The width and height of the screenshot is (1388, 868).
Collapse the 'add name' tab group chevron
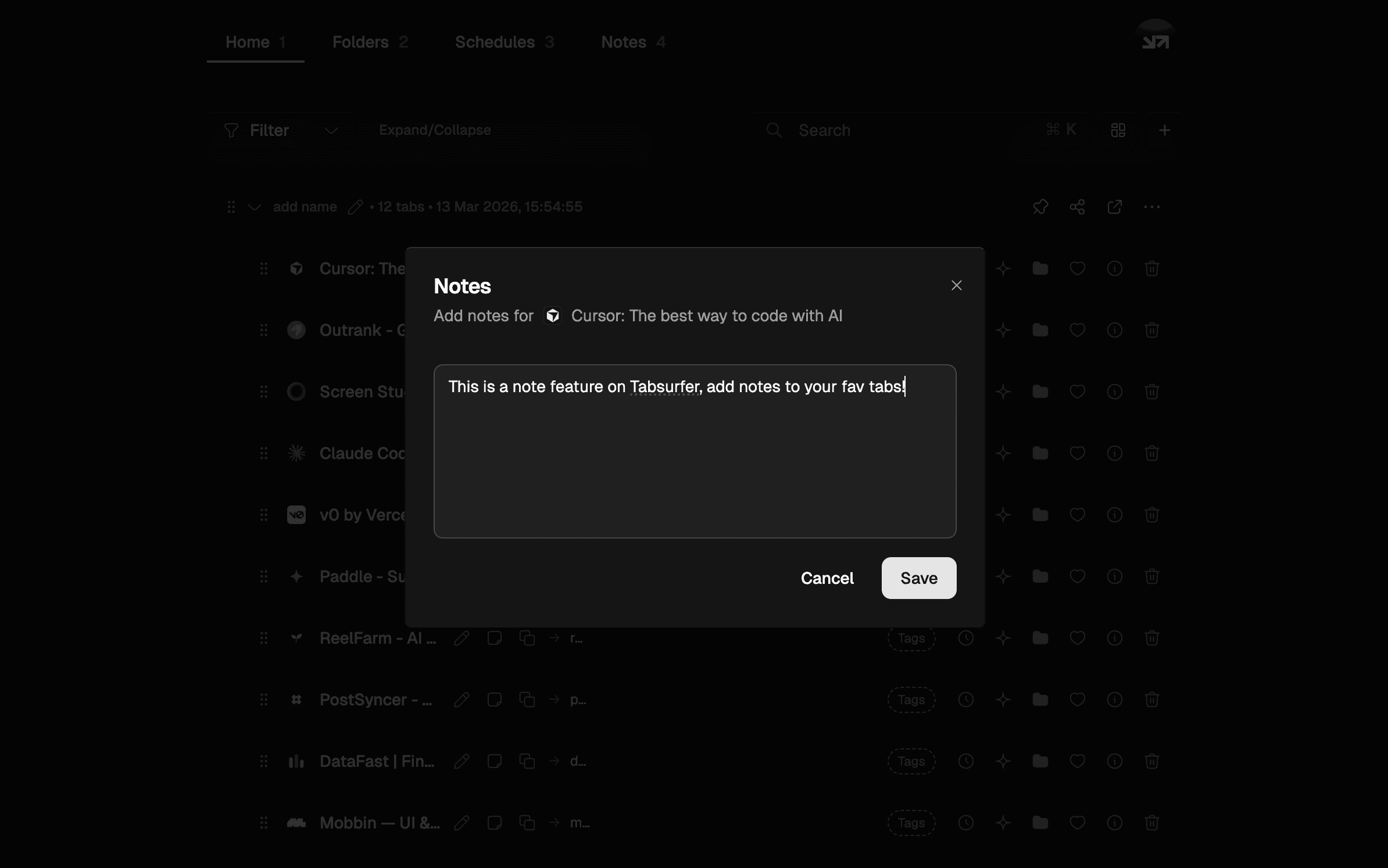254,207
